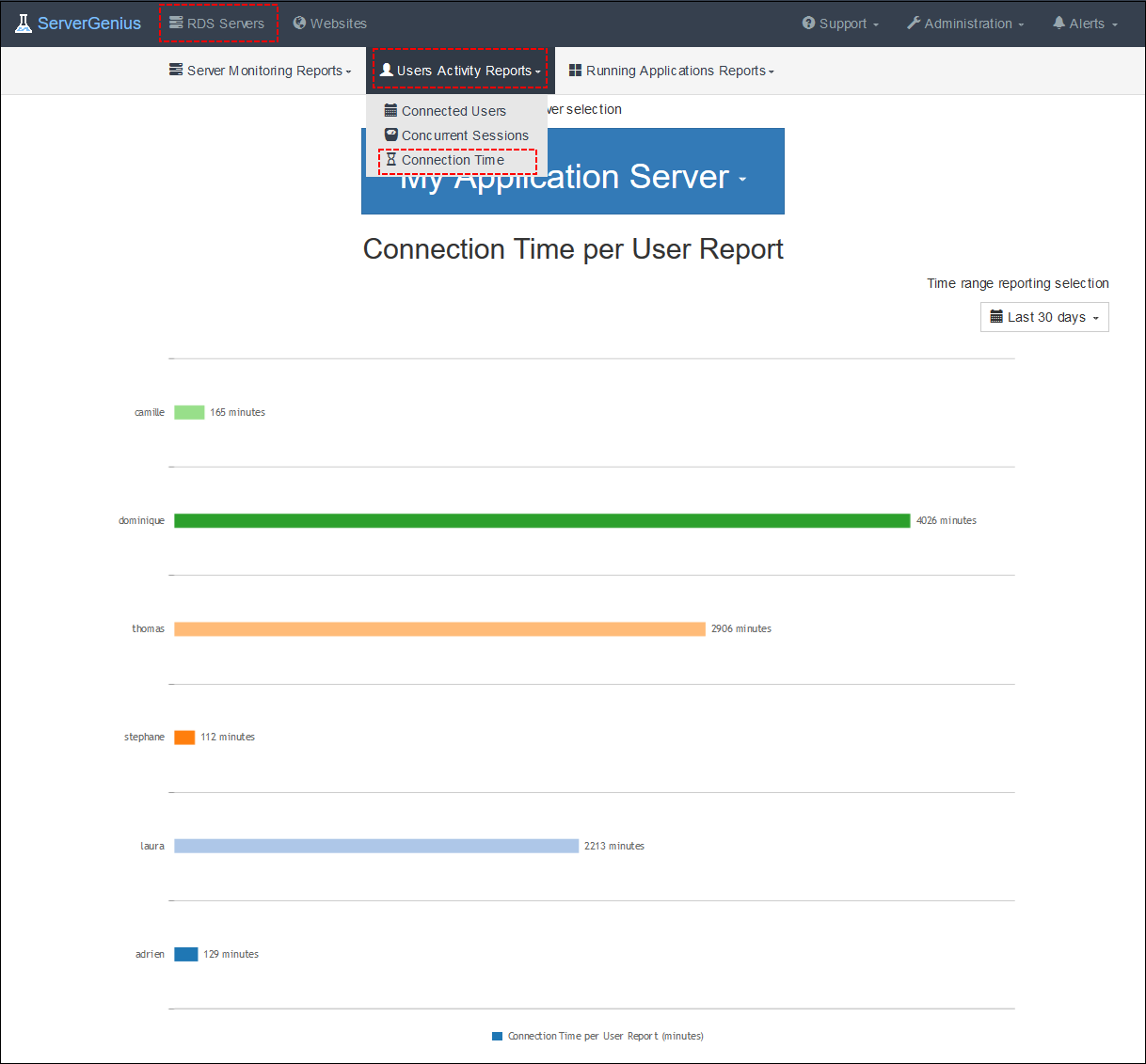Click the grid icon on Running Applications Reports

(576, 70)
